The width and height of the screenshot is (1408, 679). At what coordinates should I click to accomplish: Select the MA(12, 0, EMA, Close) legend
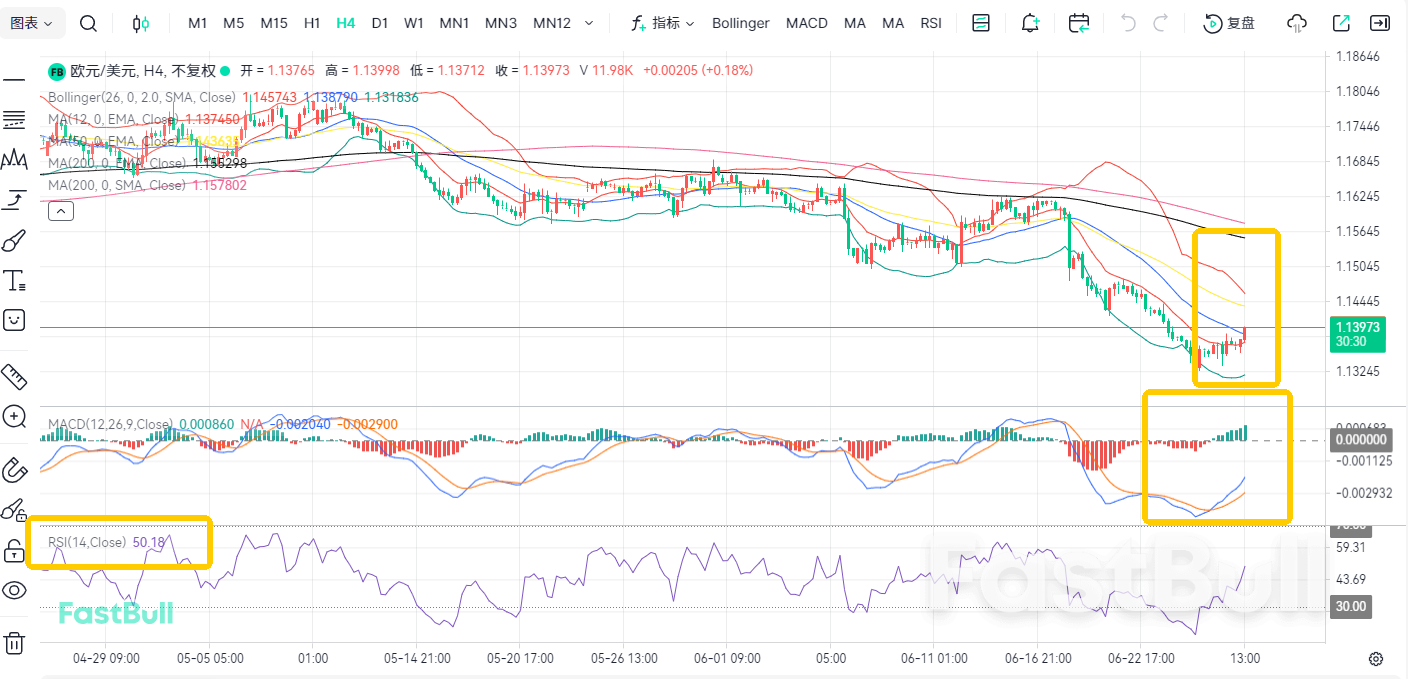click(x=113, y=119)
